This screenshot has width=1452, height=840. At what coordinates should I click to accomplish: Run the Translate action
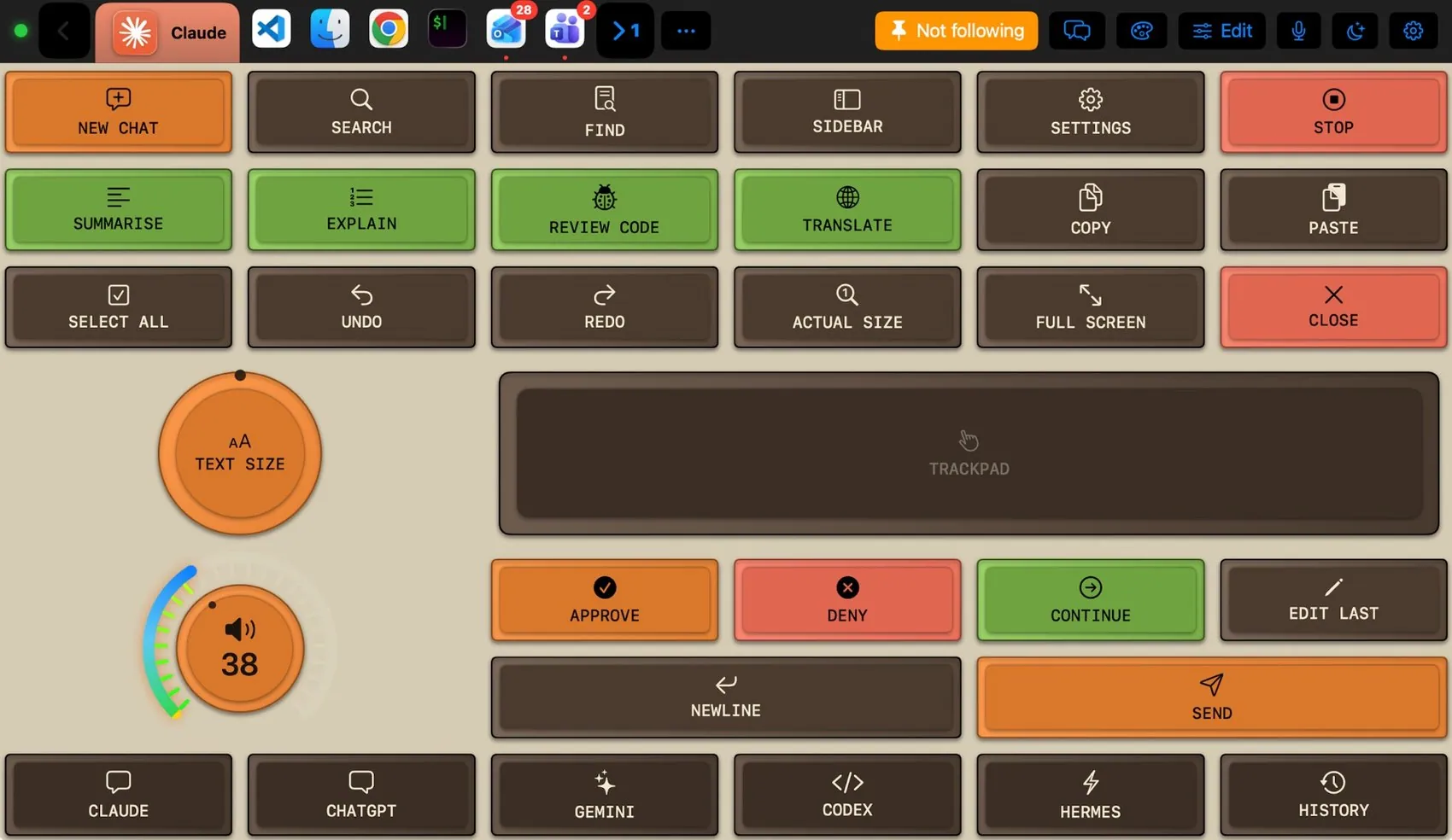[847, 210]
